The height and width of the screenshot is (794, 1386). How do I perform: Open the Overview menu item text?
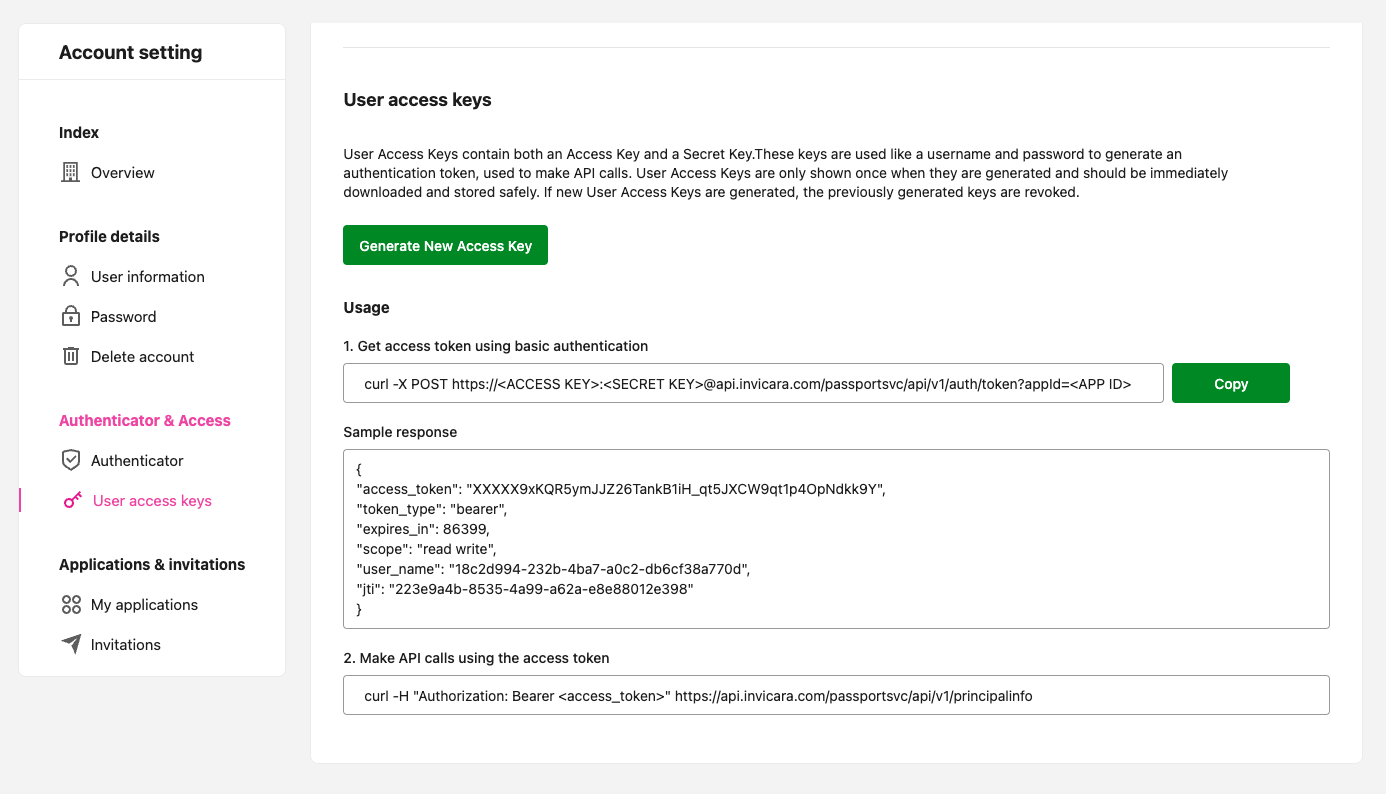[x=122, y=173]
